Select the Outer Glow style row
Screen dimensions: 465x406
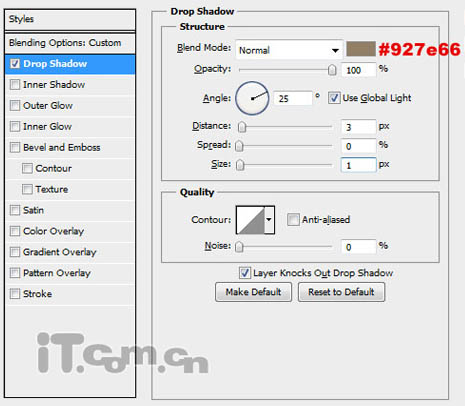coord(70,106)
